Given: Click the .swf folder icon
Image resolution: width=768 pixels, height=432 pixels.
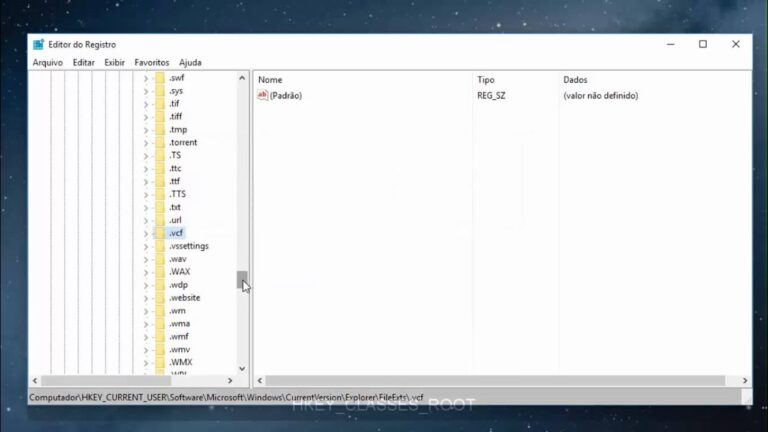Looking at the screenshot, I should (x=160, y=78).
